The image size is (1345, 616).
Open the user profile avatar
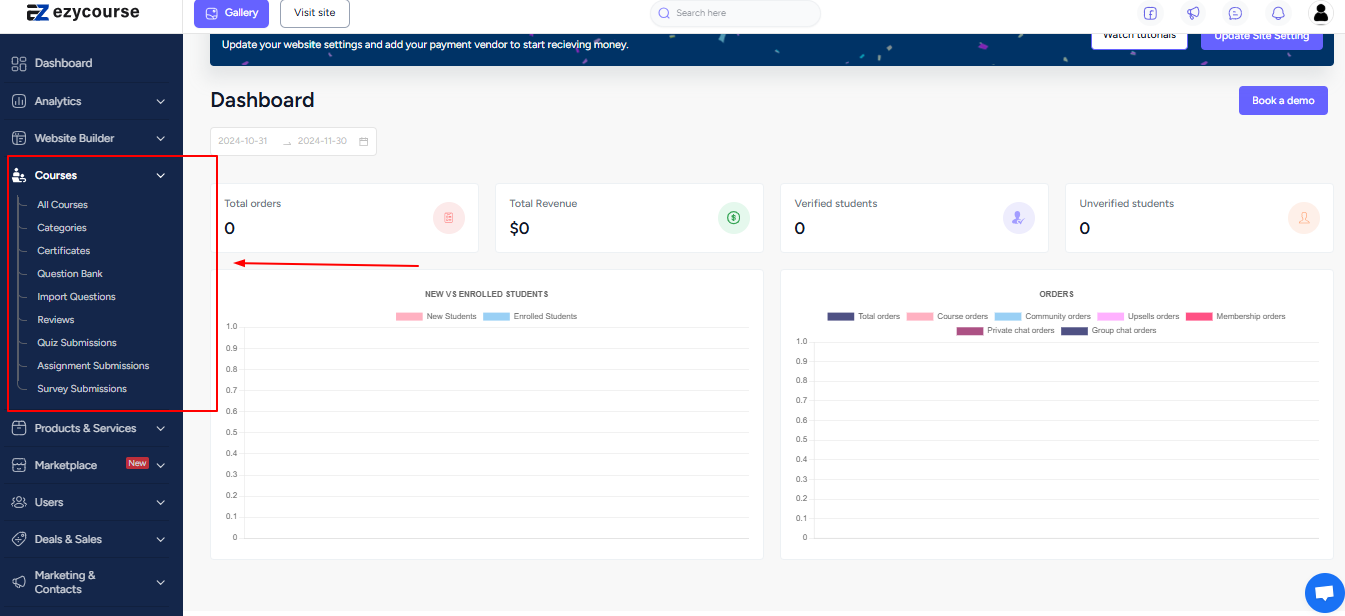tap(1321, 13)
